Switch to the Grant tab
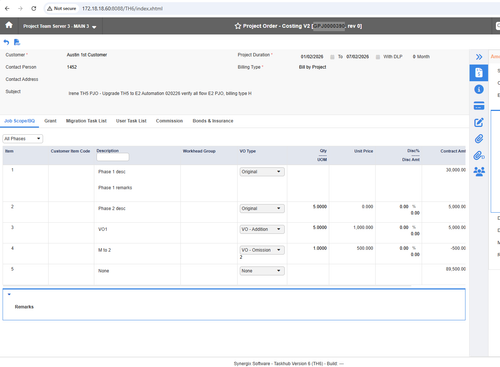This screenshot has width=500, height=367. (x=50, y=121)
